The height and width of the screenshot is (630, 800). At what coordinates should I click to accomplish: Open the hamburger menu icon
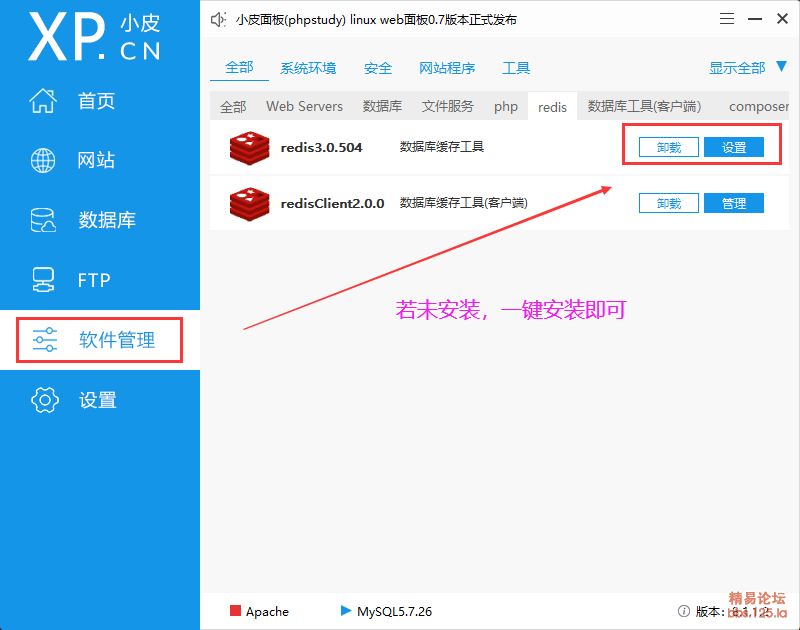click(x=727, y=19)
